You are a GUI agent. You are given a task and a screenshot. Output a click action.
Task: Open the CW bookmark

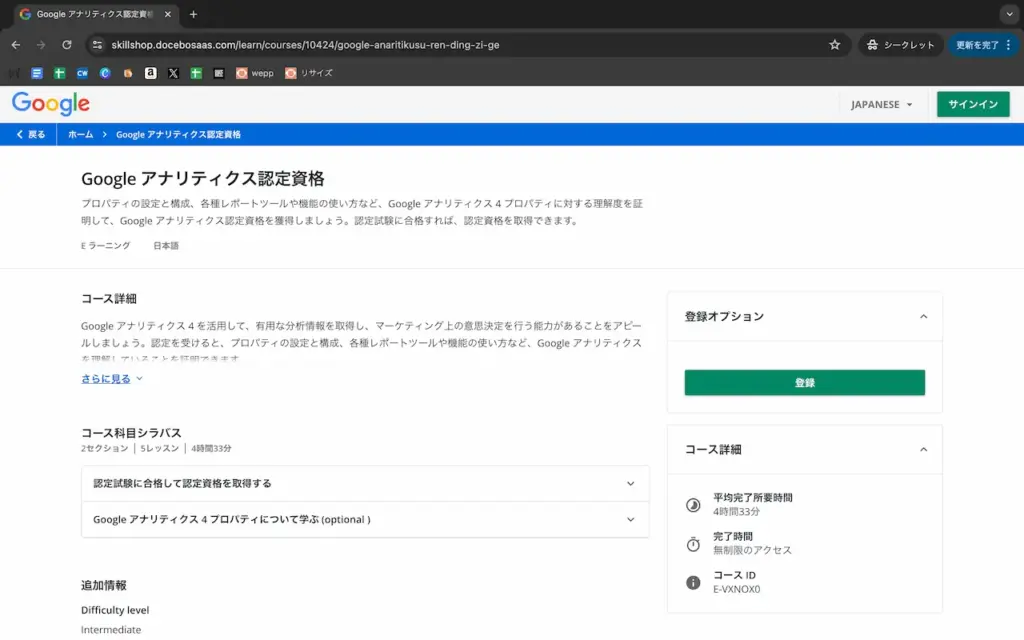pyautogui.click(x=82, y=73)
